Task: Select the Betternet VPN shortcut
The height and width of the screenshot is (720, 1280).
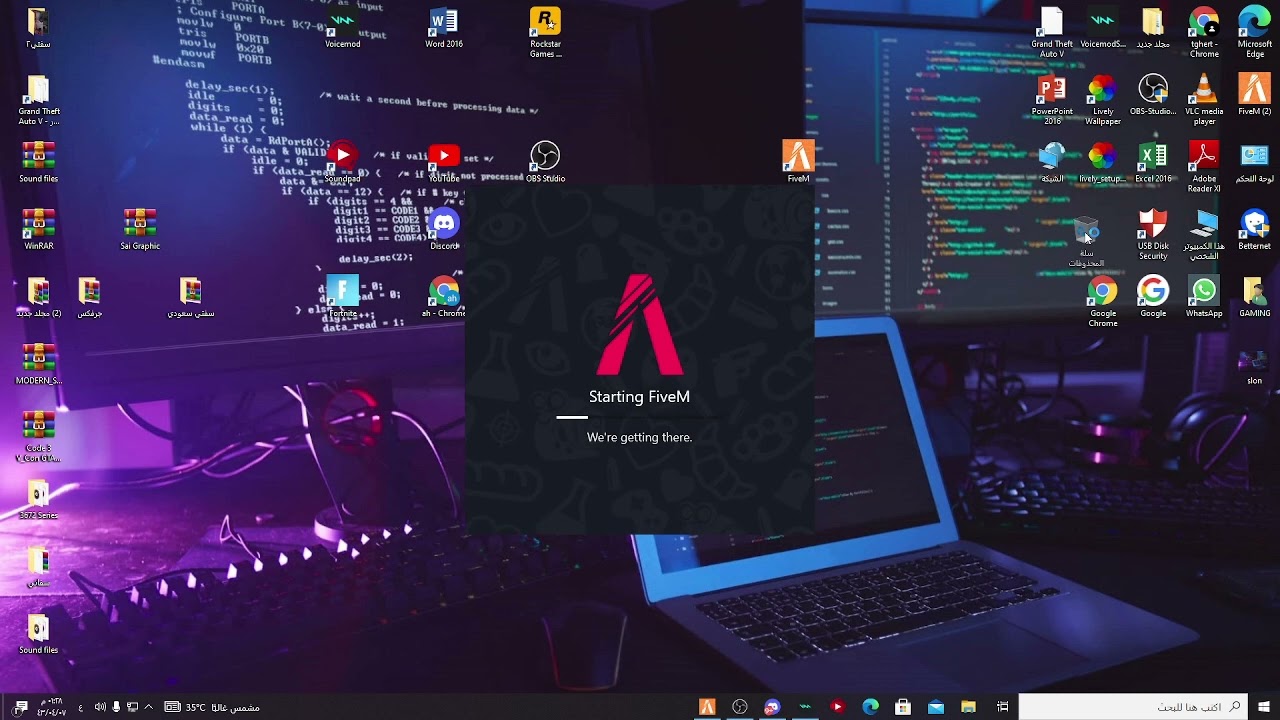Action: tap(1254, 231)
